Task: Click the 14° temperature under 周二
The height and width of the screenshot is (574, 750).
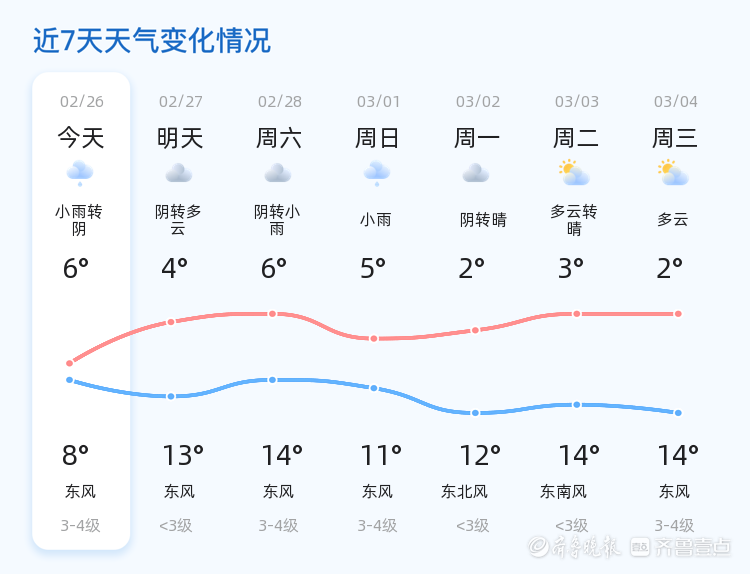Action: (578, 456)
